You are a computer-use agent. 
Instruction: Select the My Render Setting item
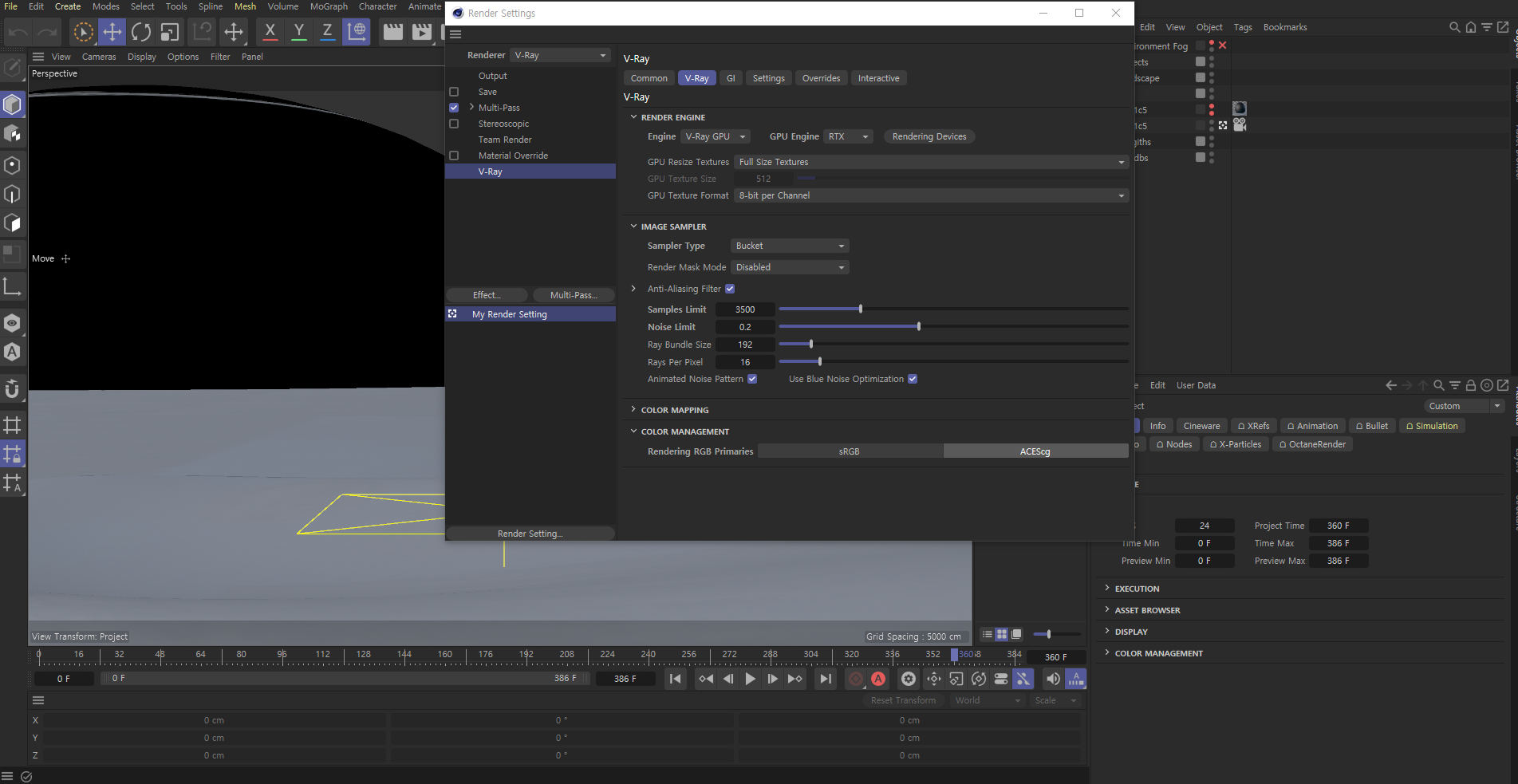pyautogui.click(x=530, y=314)
